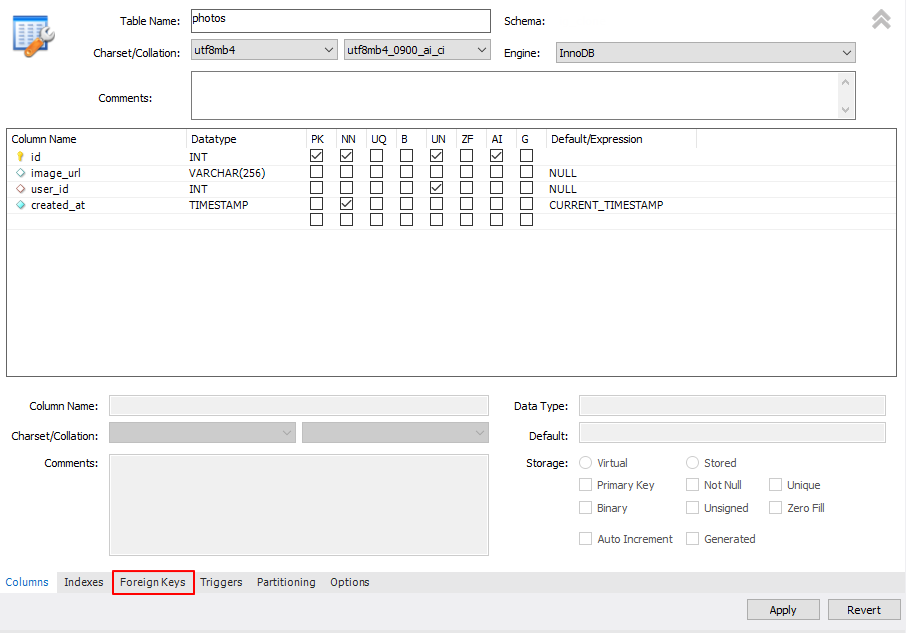Check G checkbox for created_at row
906x633 pixels.
point(526,204)
